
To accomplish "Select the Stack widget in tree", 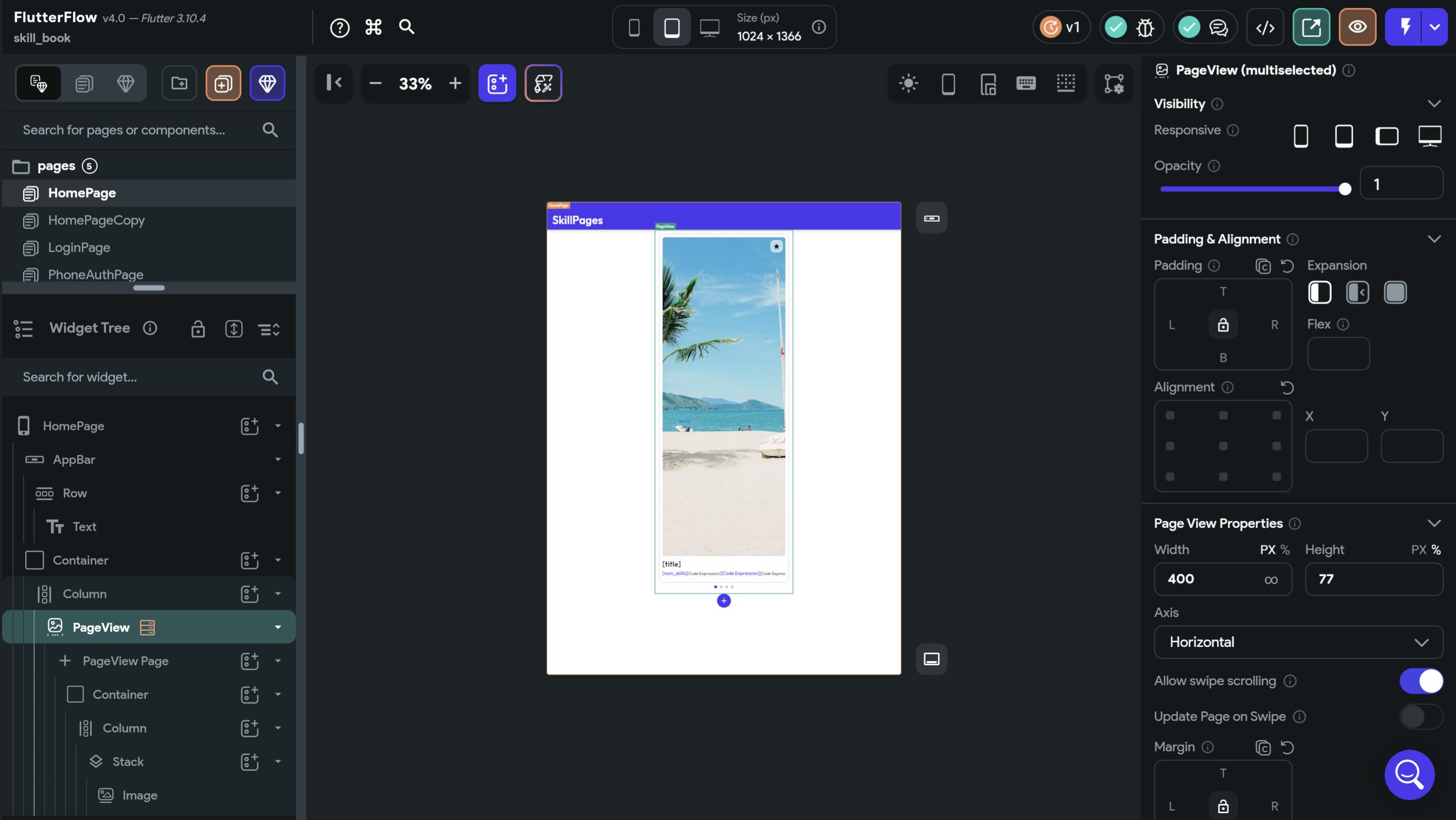I will coord(128,762).
